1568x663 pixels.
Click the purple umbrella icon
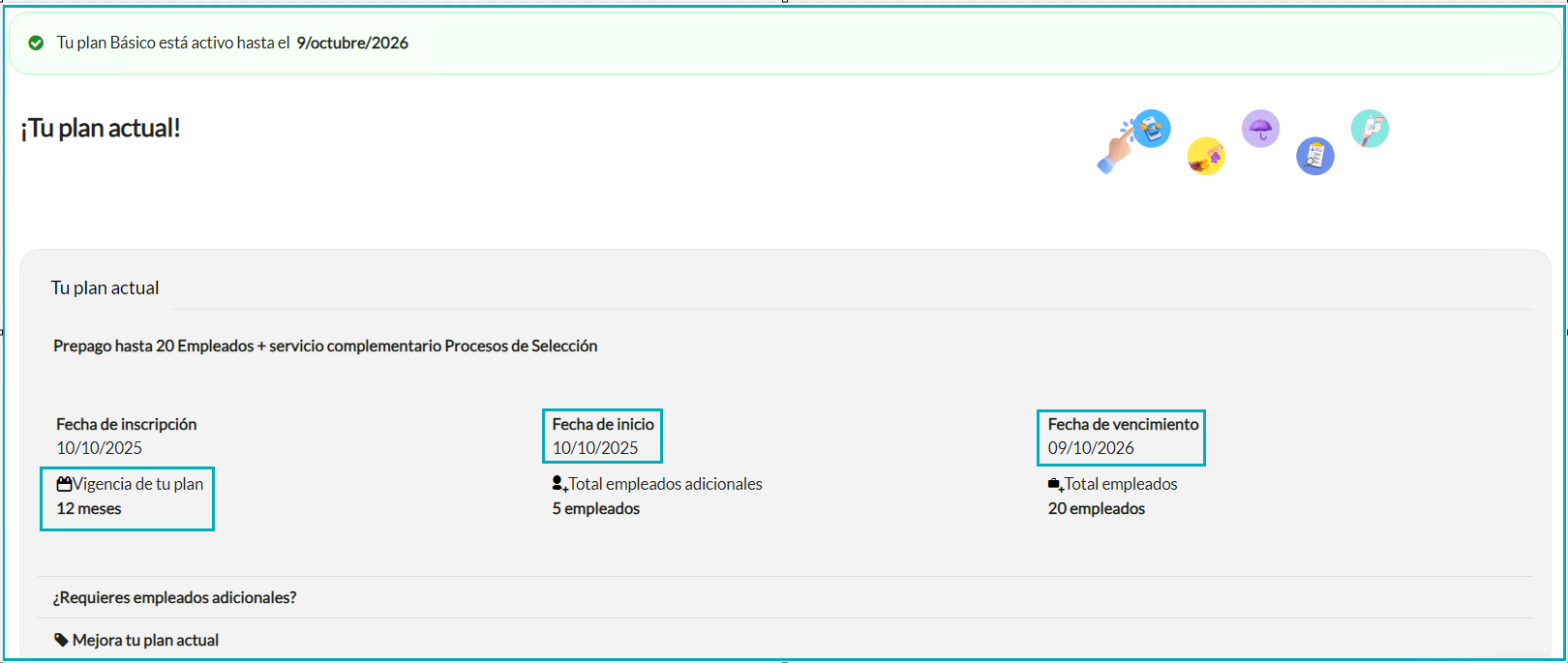coord(1260,128)
